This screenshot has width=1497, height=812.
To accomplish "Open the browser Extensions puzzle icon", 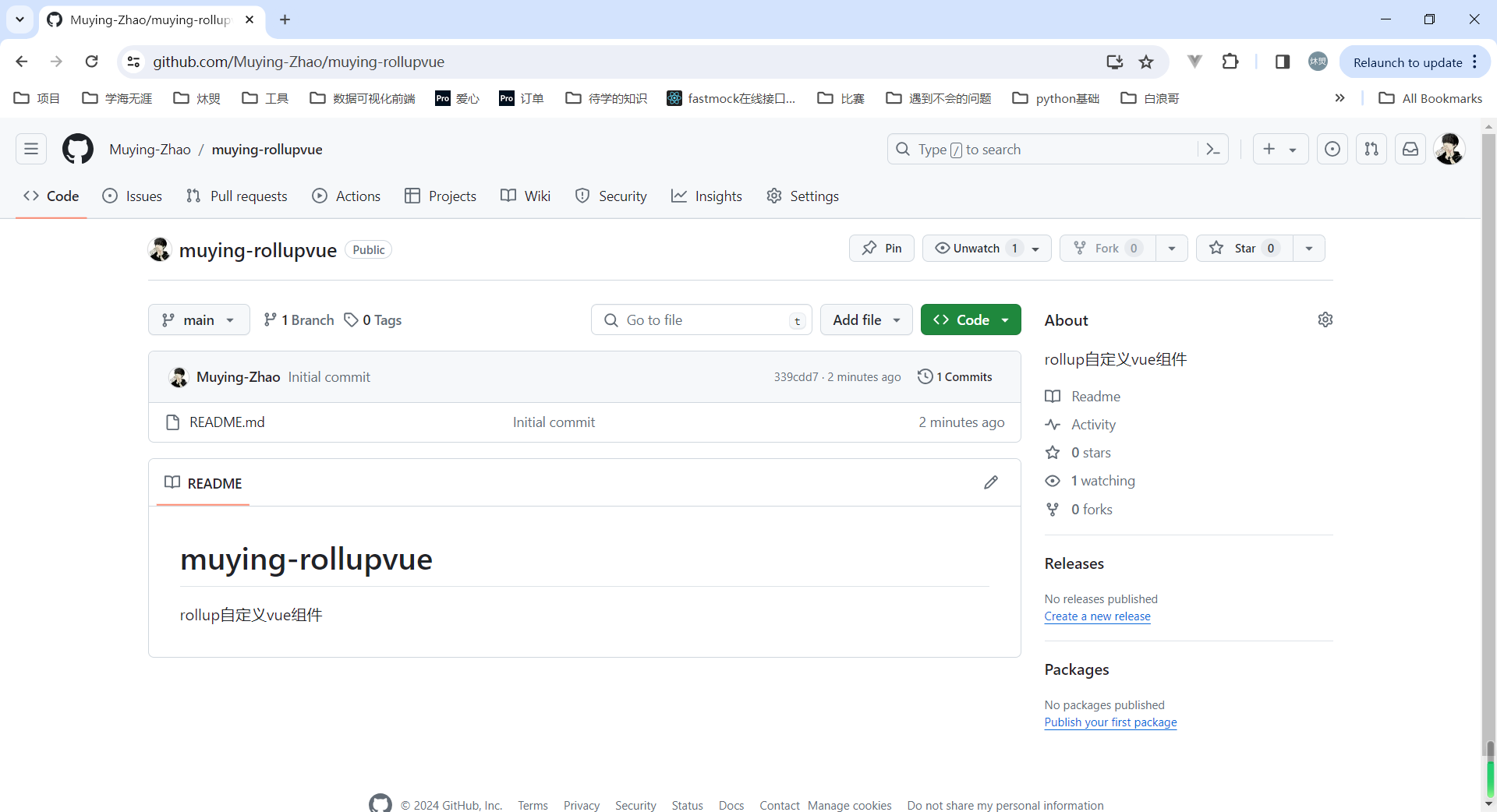I will (1230, 62).
